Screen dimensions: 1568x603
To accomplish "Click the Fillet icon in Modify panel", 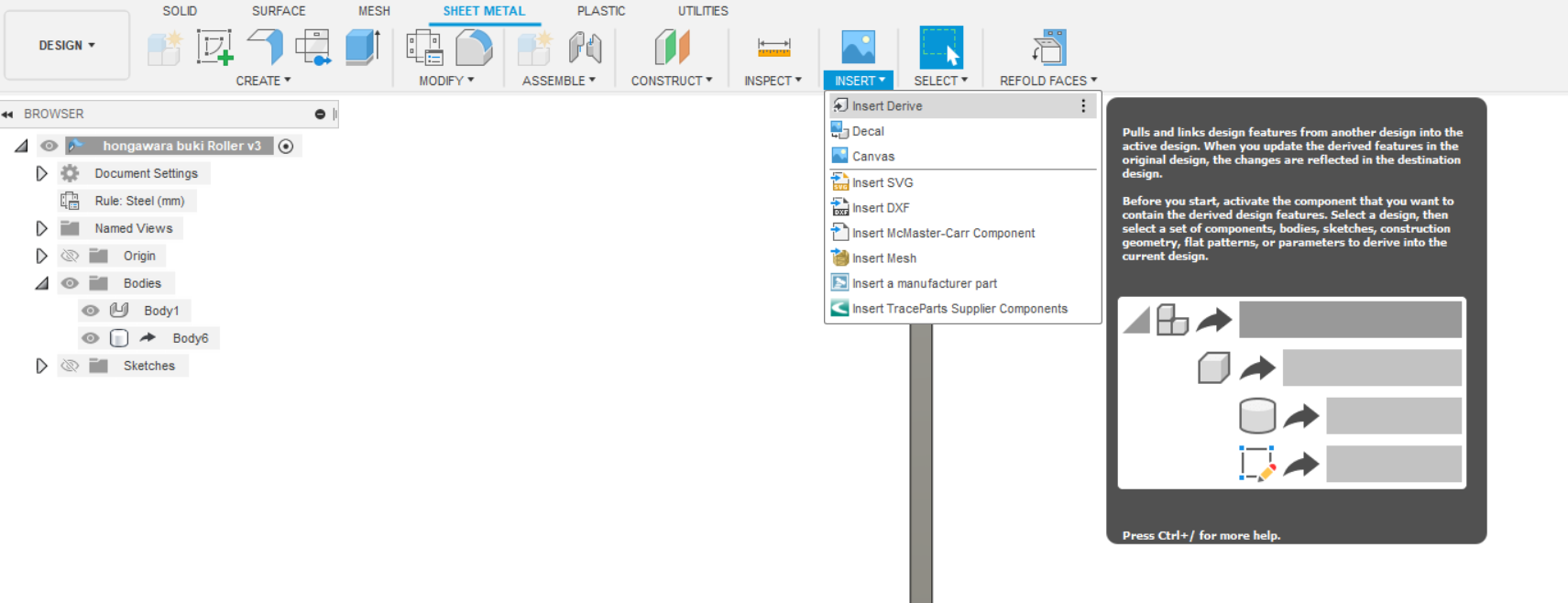I will click(474, 48).
